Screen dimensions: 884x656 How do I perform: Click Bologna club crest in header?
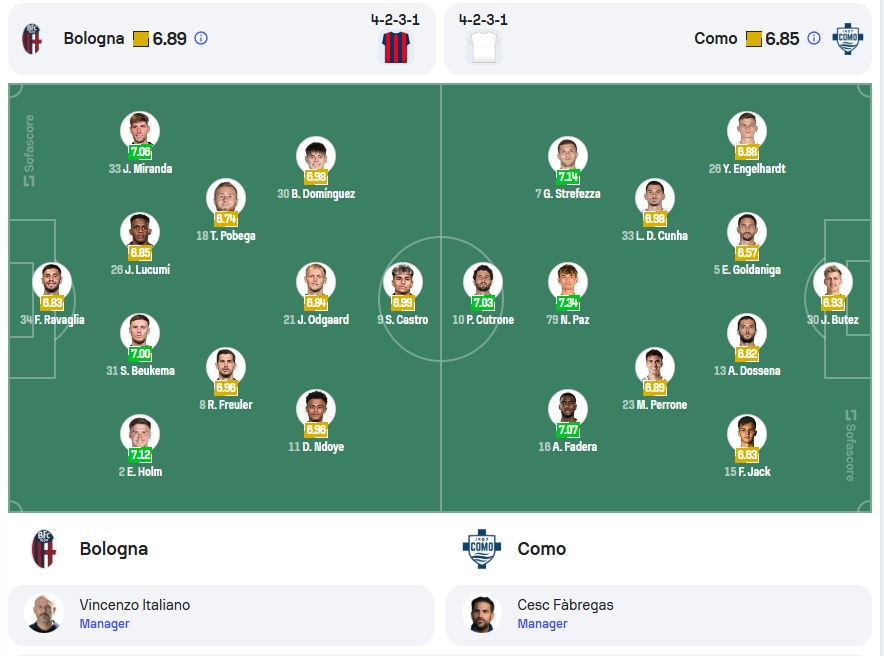coord(32,39)
